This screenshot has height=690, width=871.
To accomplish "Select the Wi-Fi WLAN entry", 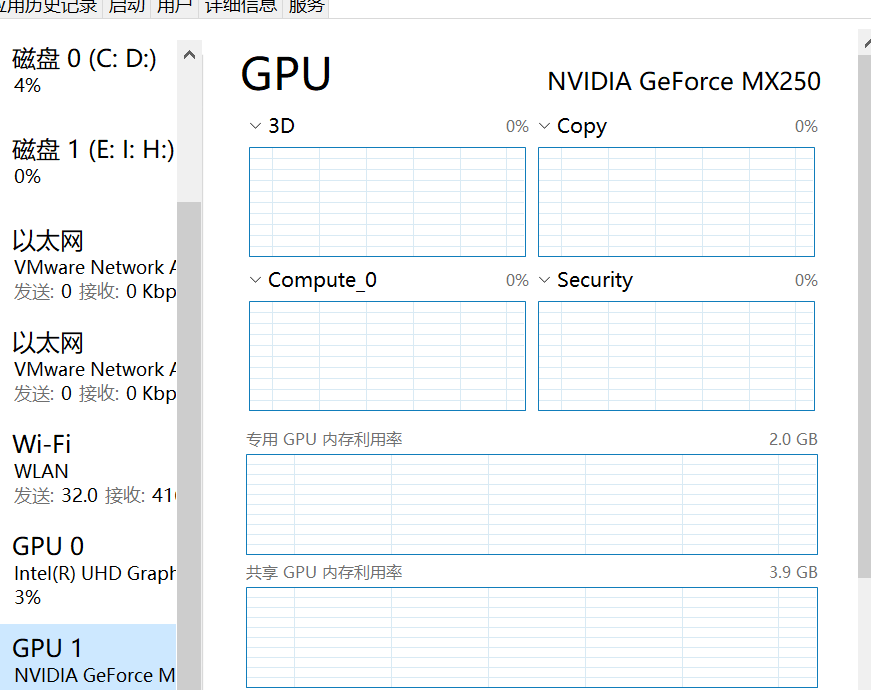I will coord(88,469).
